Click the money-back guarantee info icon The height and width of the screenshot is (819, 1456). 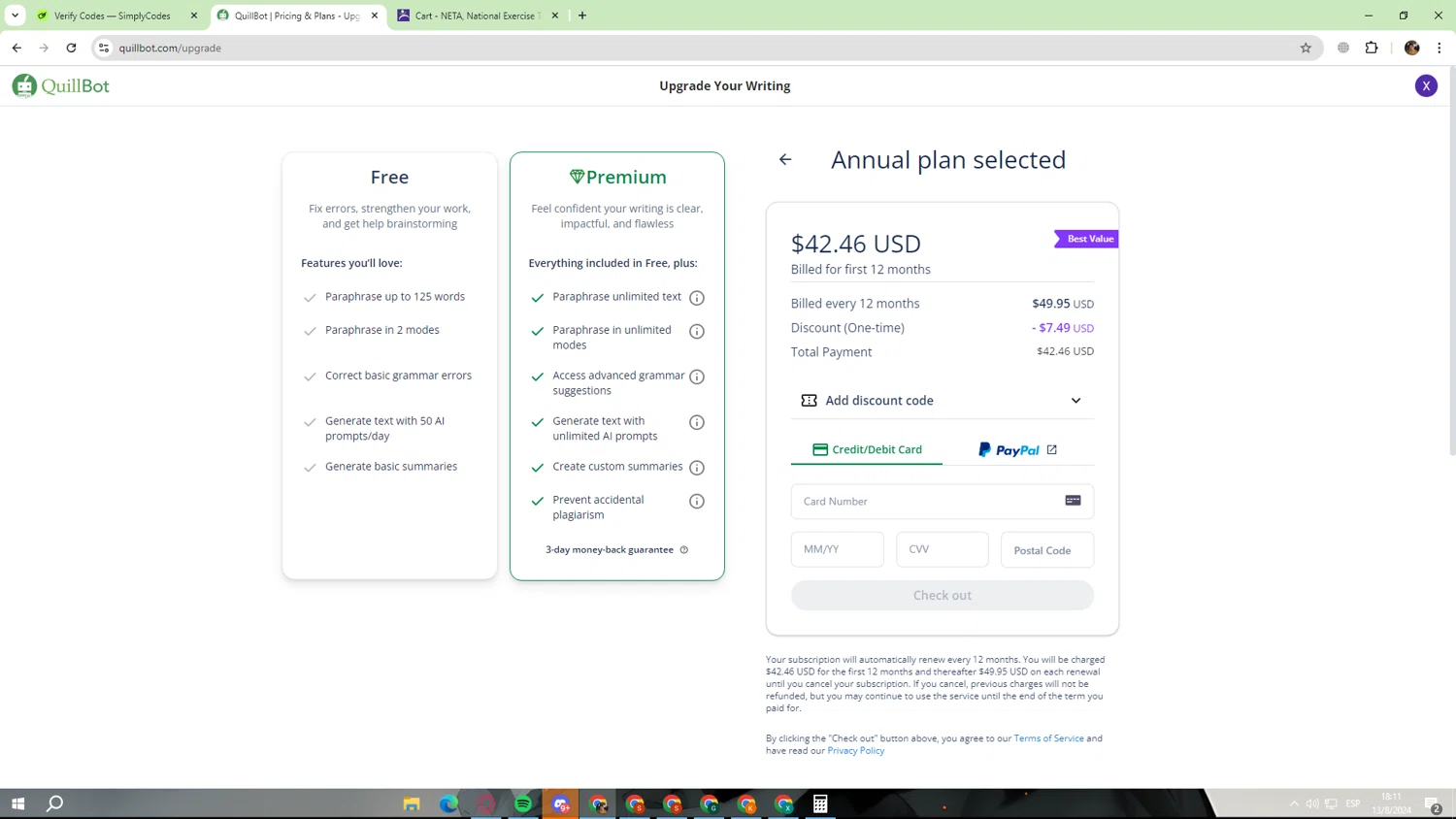click(684, 550)
